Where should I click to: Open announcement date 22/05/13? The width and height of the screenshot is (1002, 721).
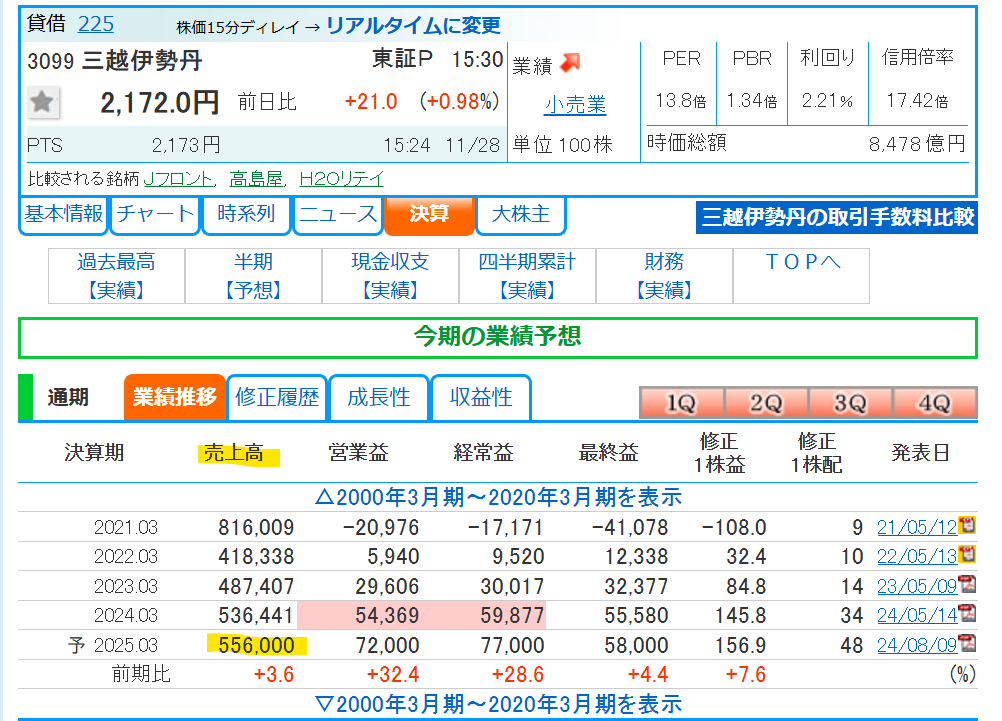[x=917, y=557]
